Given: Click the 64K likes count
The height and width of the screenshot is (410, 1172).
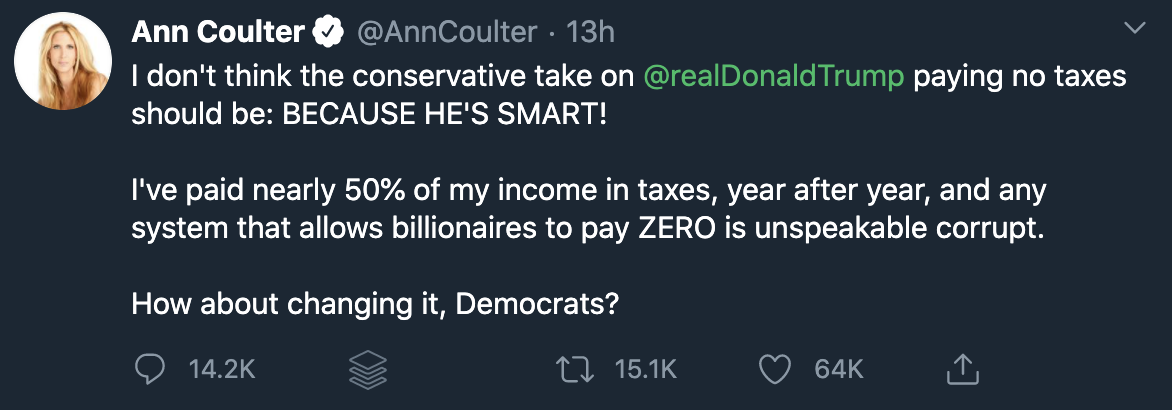Looking at the screenshot, I should click(x=838, y=369).
